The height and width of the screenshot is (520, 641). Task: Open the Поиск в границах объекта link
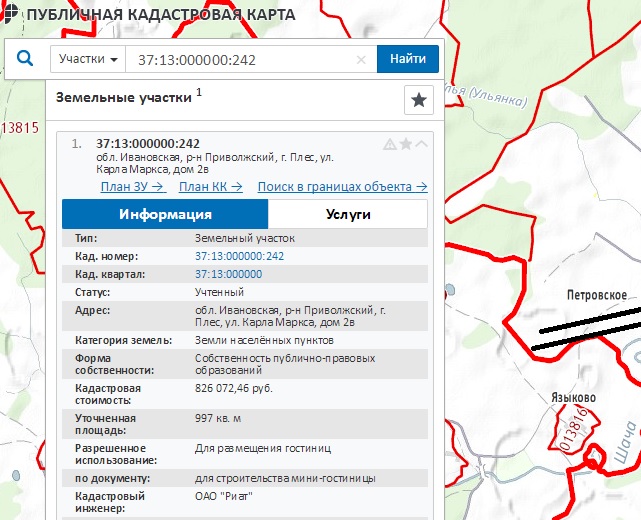click(343, 187)
